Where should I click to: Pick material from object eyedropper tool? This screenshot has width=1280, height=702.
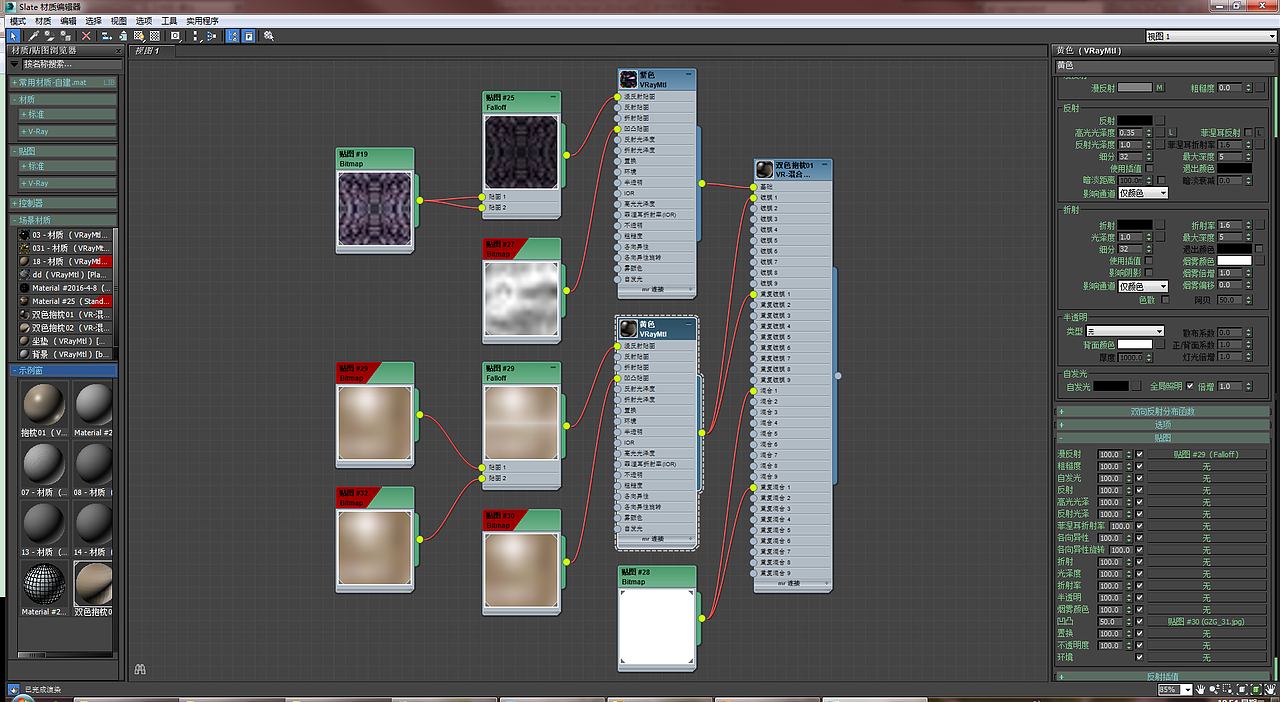coord(34,36)
